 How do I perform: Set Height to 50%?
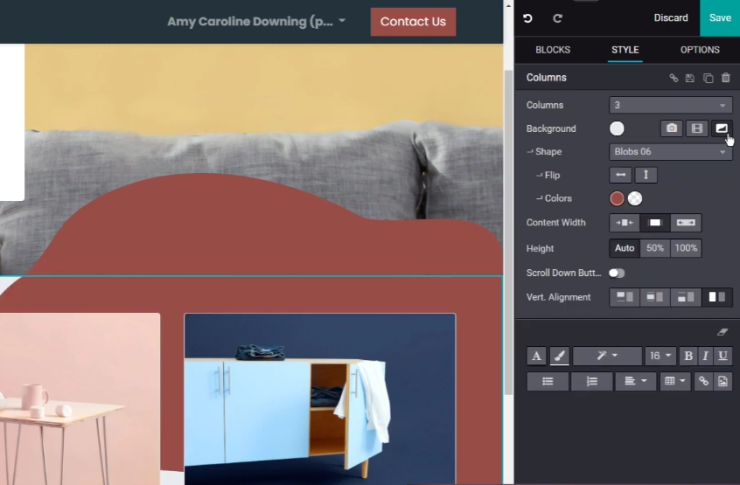655,248
